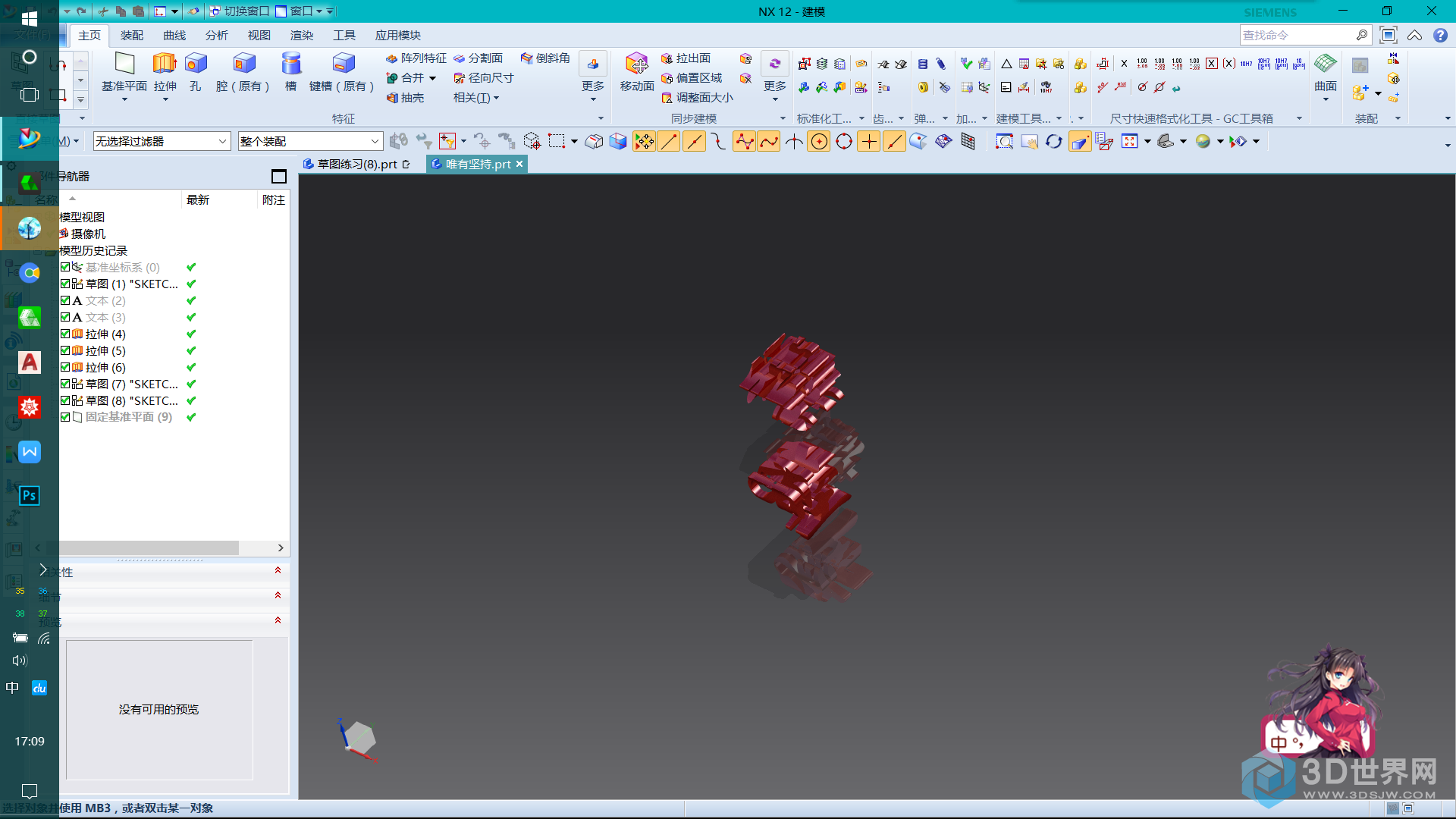Open the search command magnifier icon

(1362, 35)
